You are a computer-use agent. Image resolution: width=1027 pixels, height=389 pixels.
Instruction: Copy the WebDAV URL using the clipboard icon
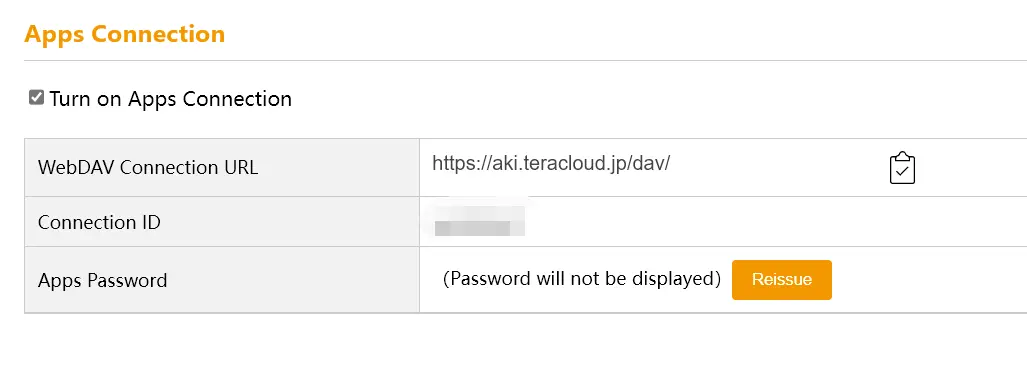tap(902, 168)
